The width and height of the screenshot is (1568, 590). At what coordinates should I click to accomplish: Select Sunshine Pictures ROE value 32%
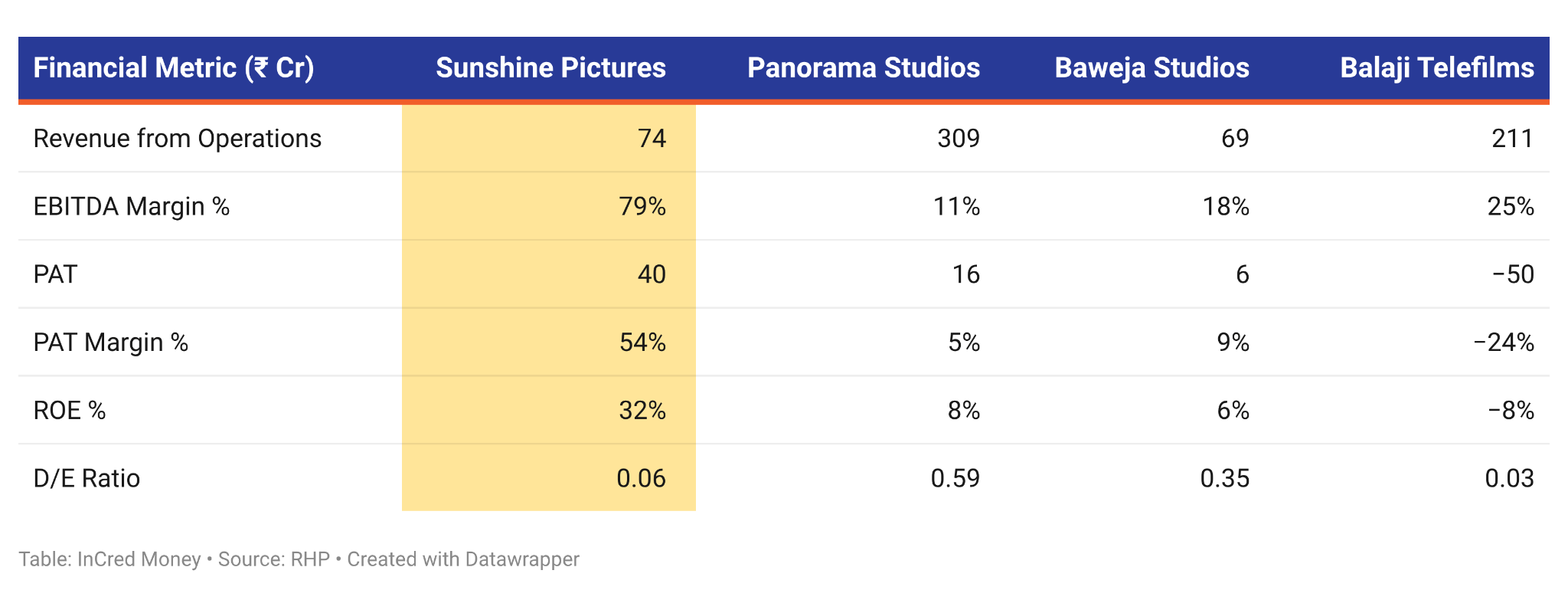coord(642,411)
